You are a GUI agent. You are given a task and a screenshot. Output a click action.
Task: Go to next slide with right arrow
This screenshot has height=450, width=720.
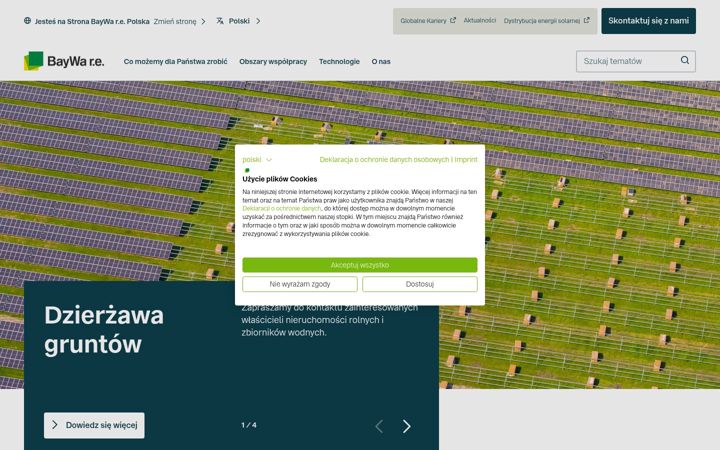[406, 426]
